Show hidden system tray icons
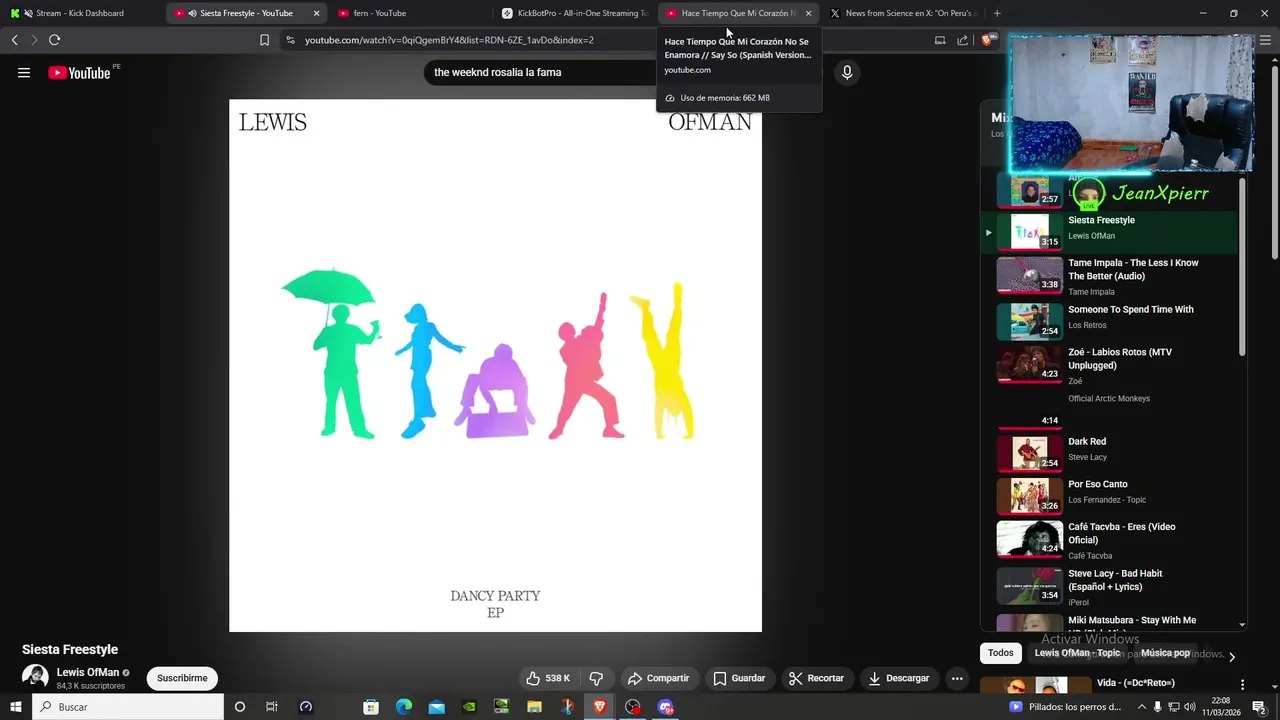 pos(1143,707)
